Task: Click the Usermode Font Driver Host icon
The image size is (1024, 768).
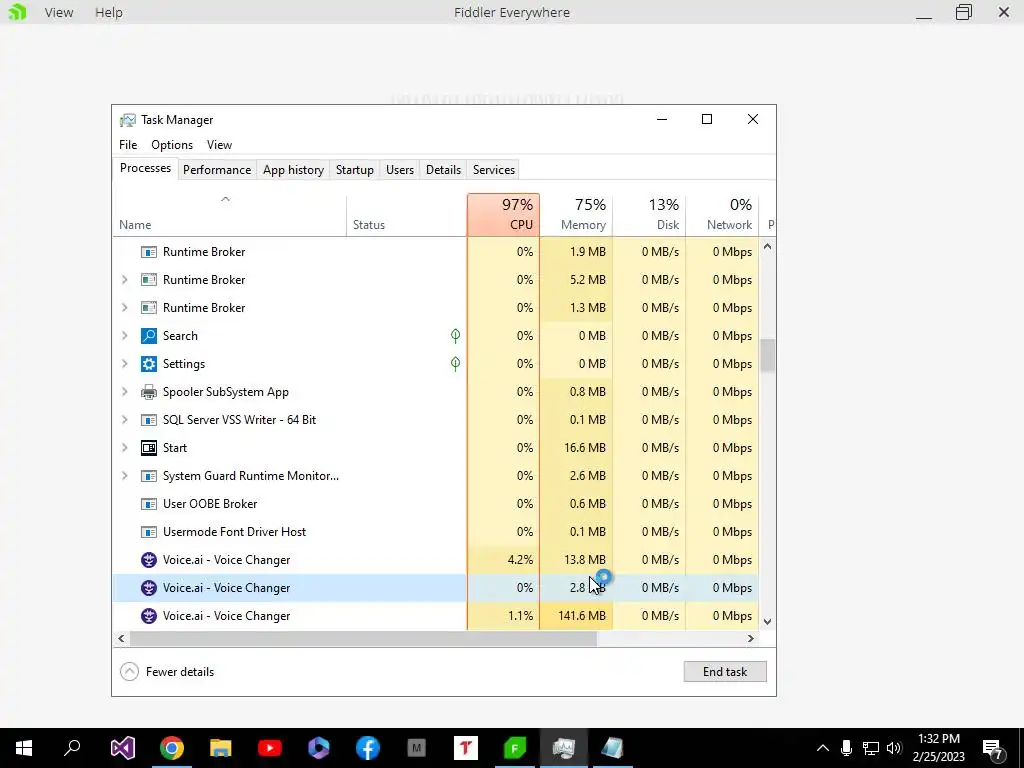Action: [x=149, y=532]
